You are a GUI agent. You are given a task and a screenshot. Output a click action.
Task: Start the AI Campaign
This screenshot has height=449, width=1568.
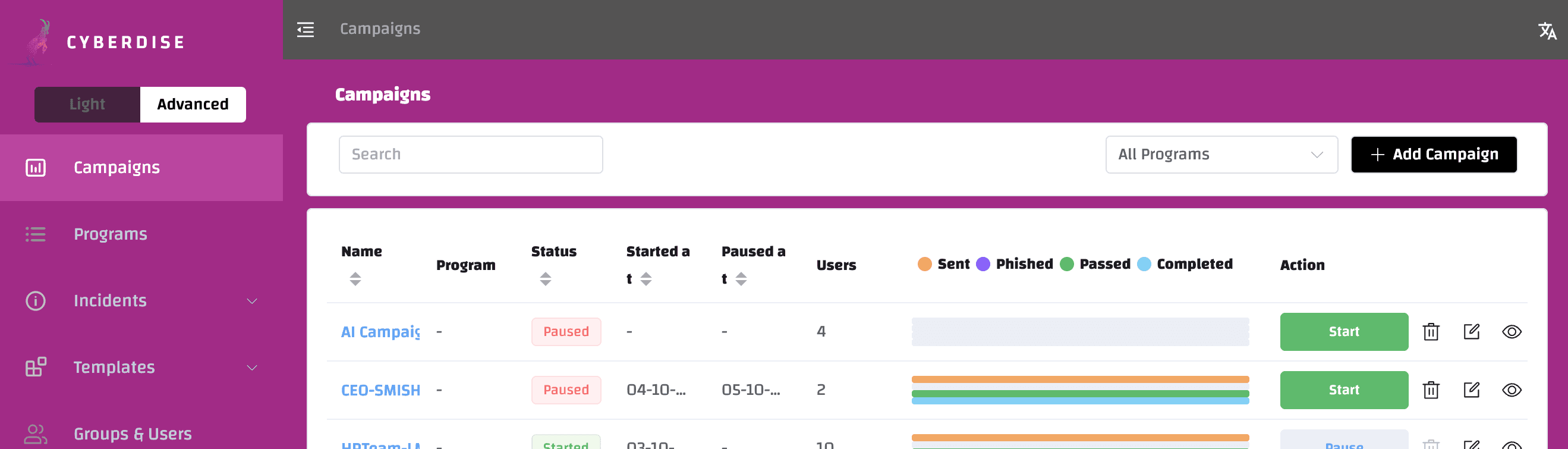[1344, 331]
